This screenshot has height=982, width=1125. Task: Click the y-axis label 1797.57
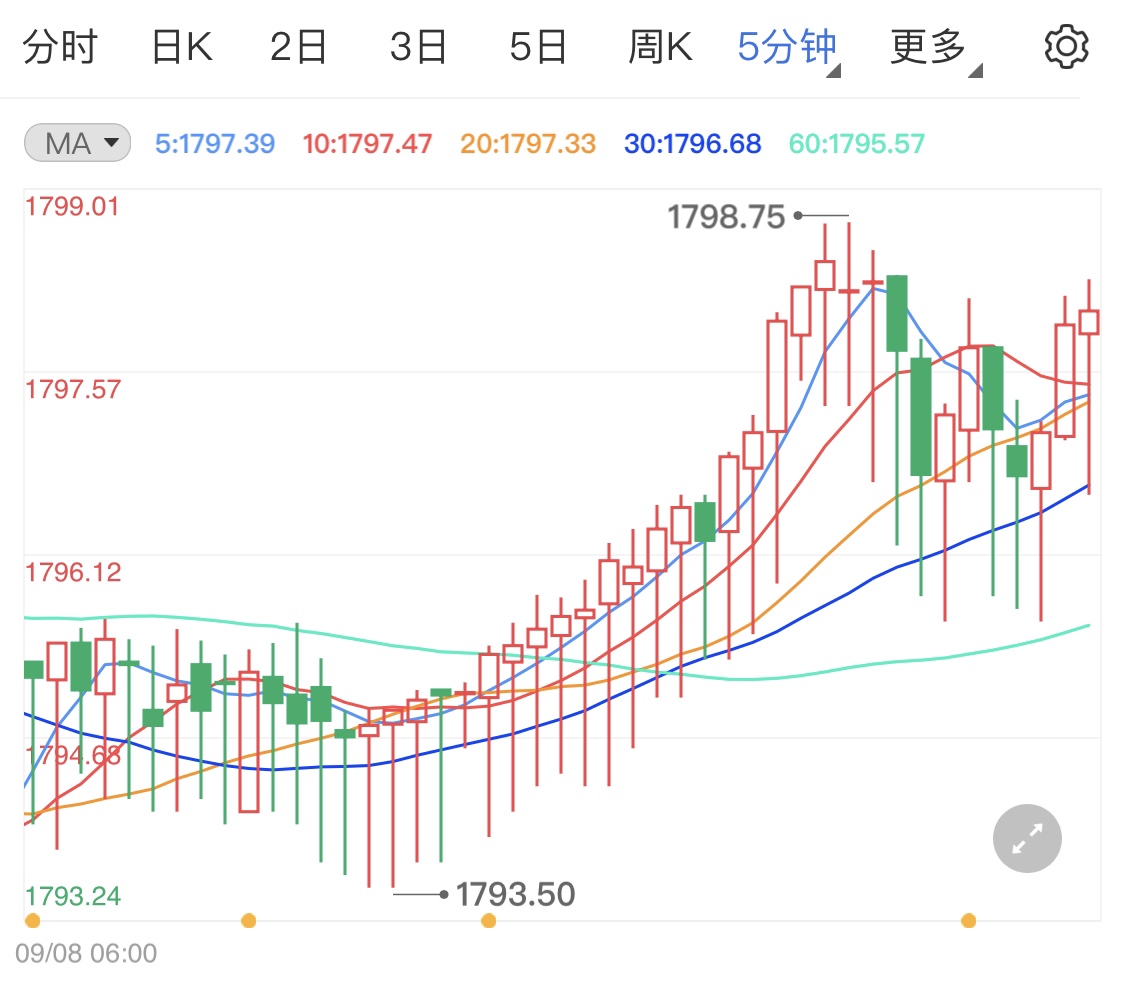click(72, 390)
